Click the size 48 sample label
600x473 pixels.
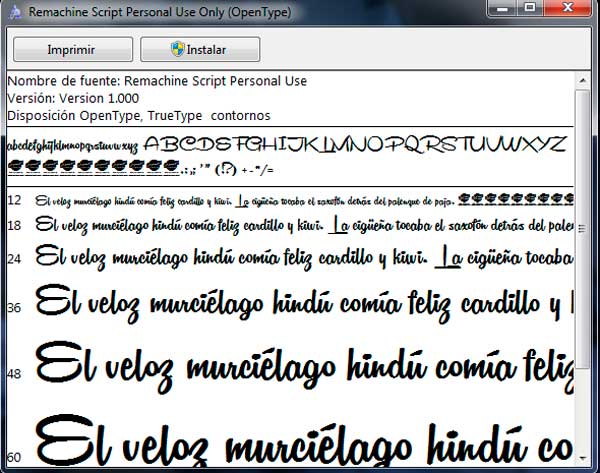click(14, 374)
